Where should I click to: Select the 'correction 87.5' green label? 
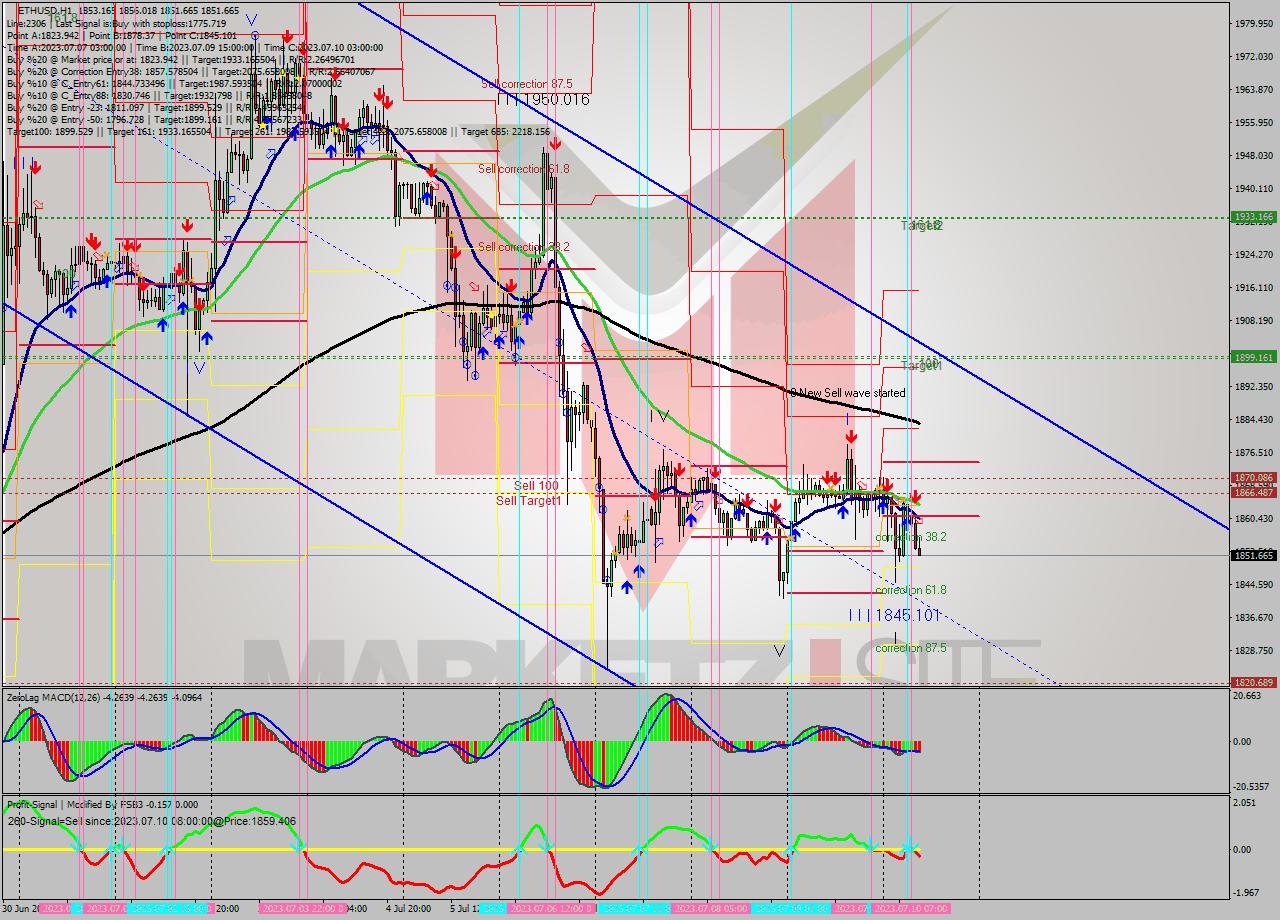tap(912, 648)
